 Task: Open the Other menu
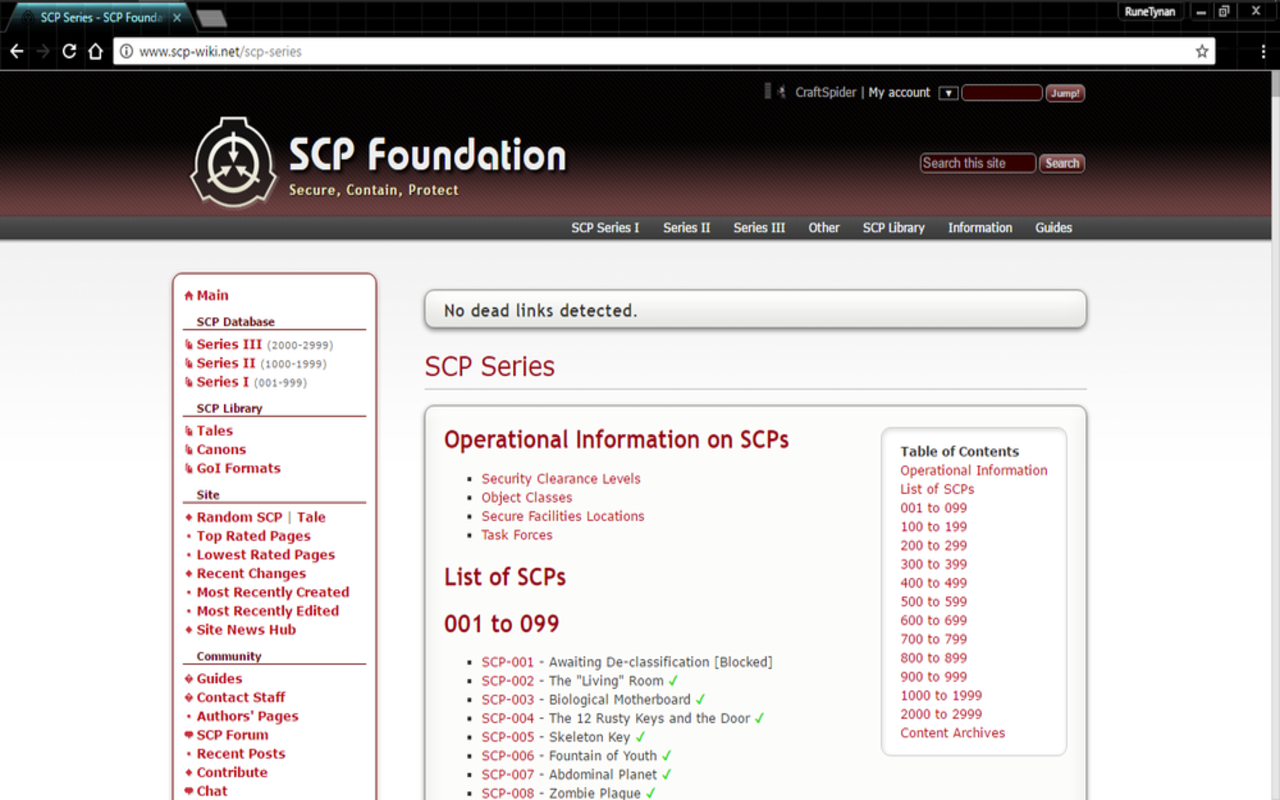[x=824, y=228]
